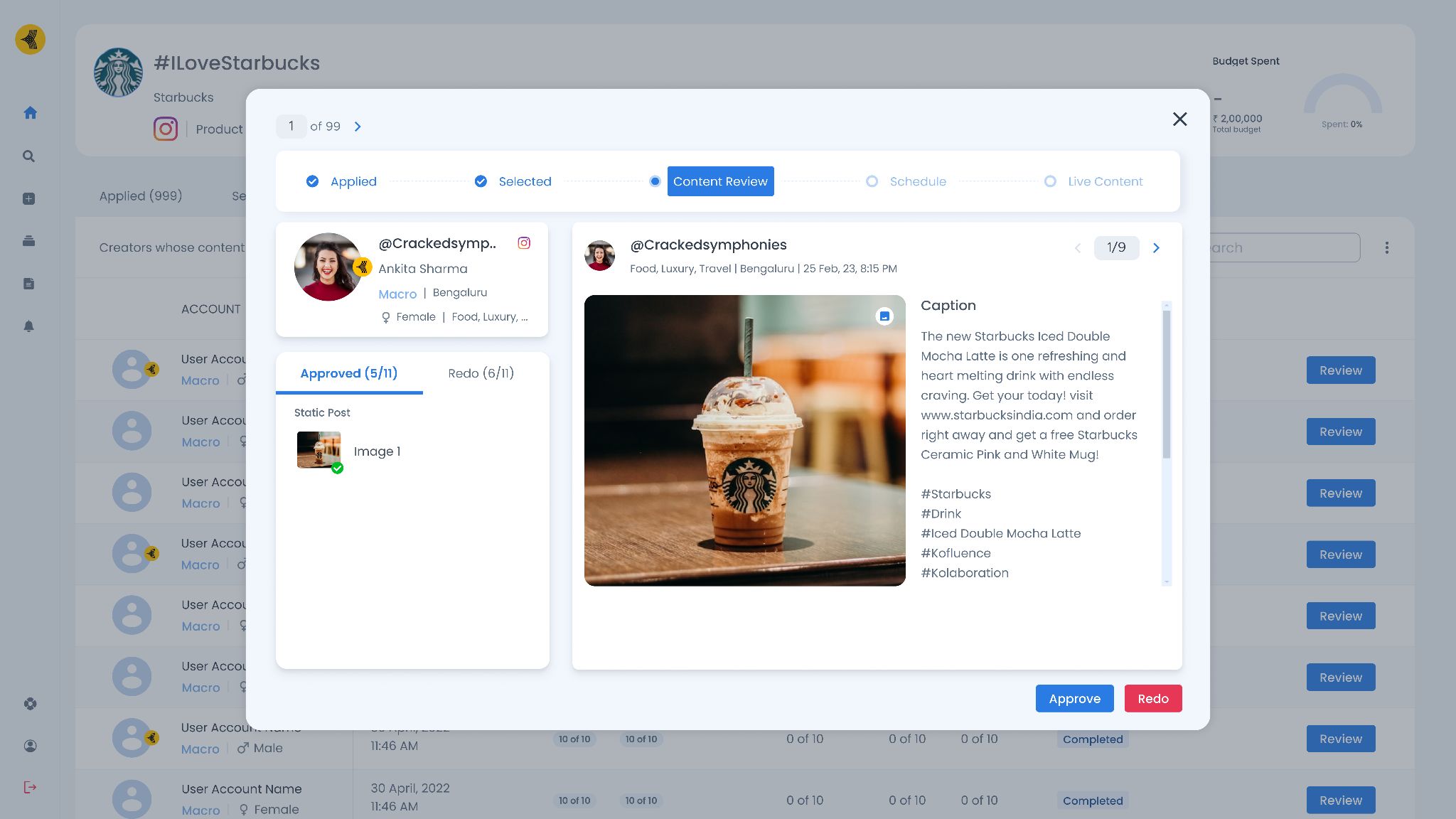Viewport: 1456px width, 819px height.
Task: Select the Selected step in the progress tracker
Action: pos(513,181)
